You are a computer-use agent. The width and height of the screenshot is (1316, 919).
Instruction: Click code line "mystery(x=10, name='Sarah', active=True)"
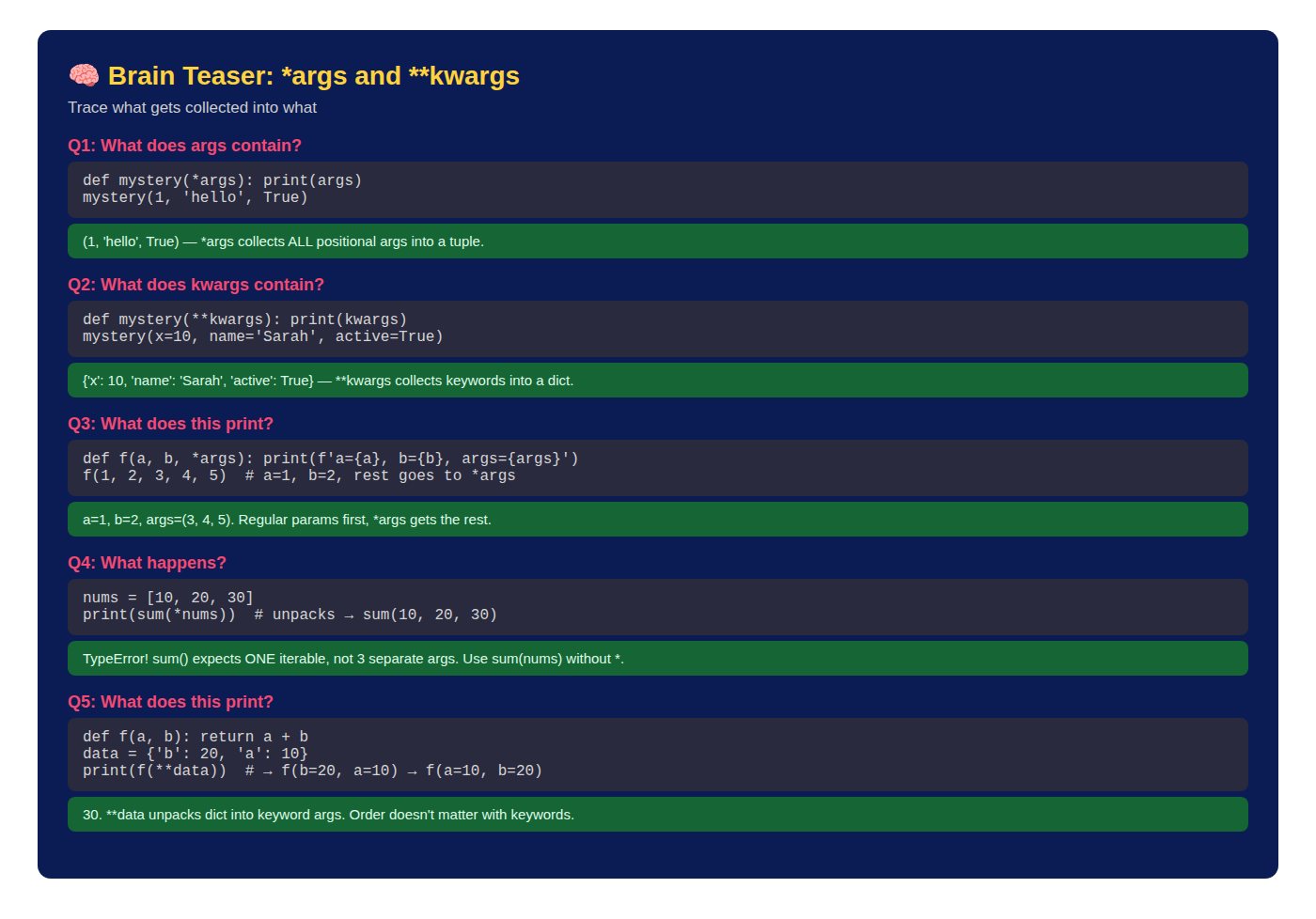262,336
